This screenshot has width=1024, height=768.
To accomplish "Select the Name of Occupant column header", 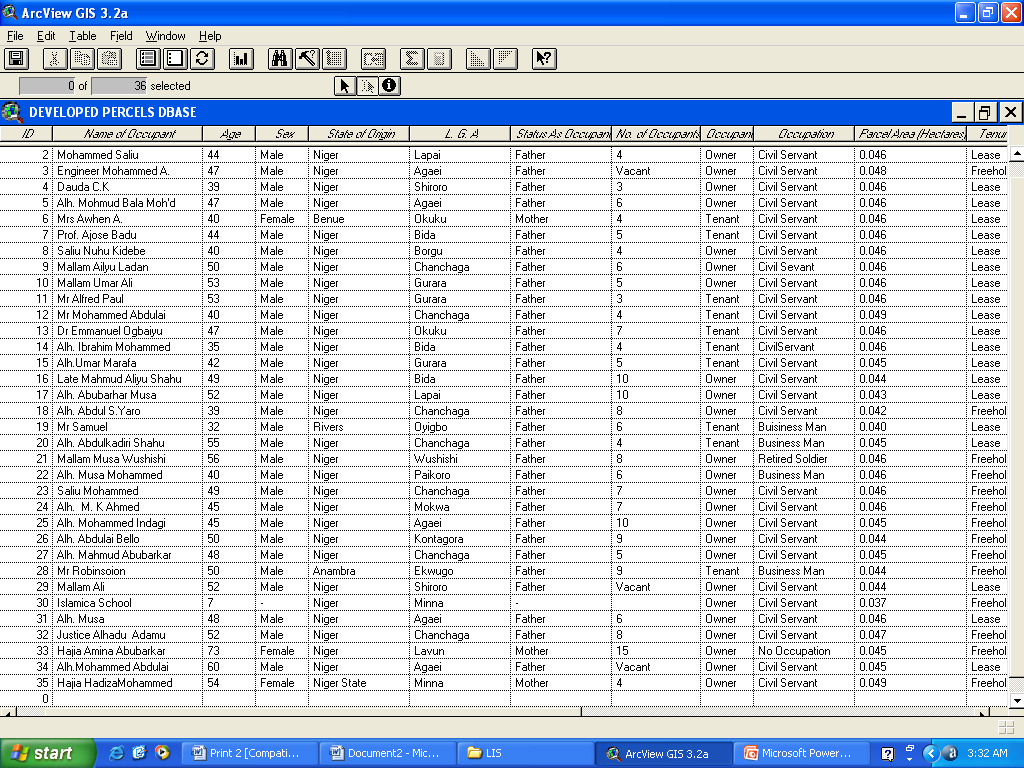I will (128, 134).
